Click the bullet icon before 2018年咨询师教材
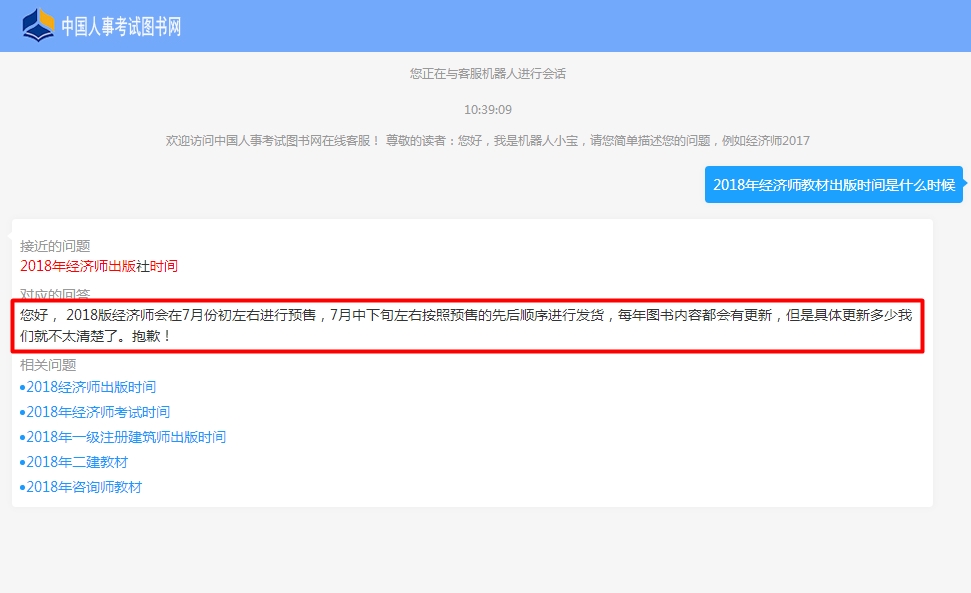The height and width of the screenshot is (593, 971). pyautogui.click(x=20, y=487)
